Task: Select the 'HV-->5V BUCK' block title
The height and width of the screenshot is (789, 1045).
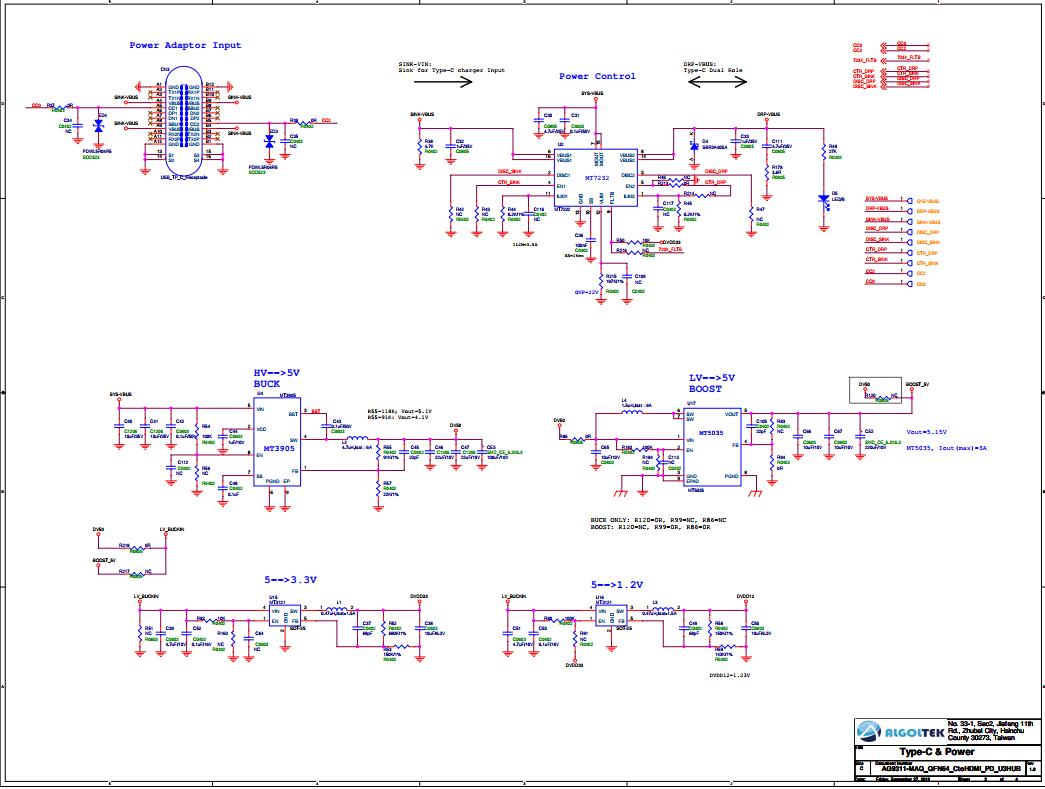Action: (277, 379)
